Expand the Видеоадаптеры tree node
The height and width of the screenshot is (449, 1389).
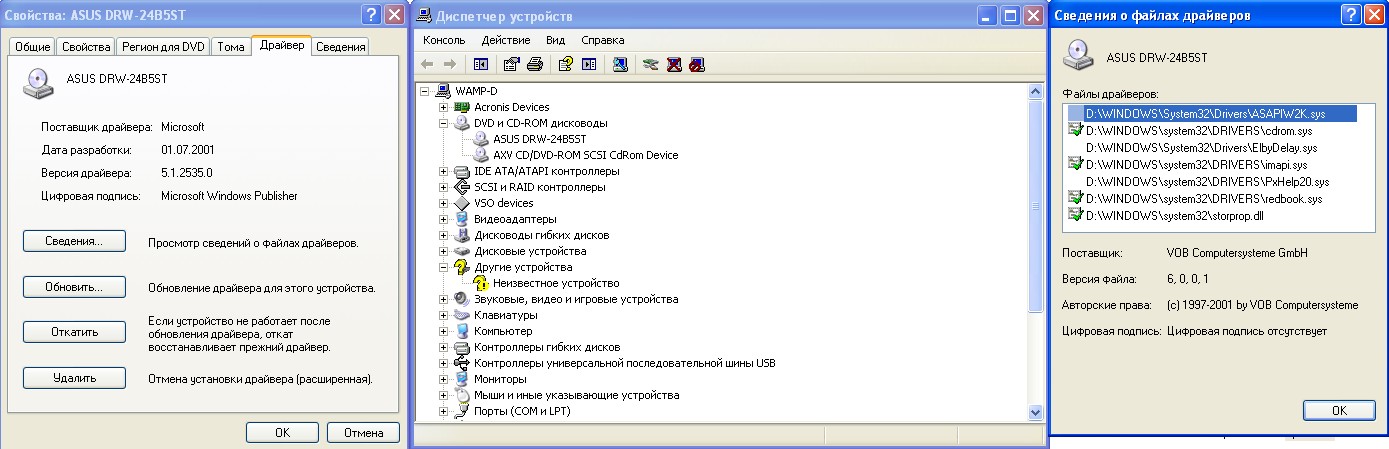click(444, 219)
